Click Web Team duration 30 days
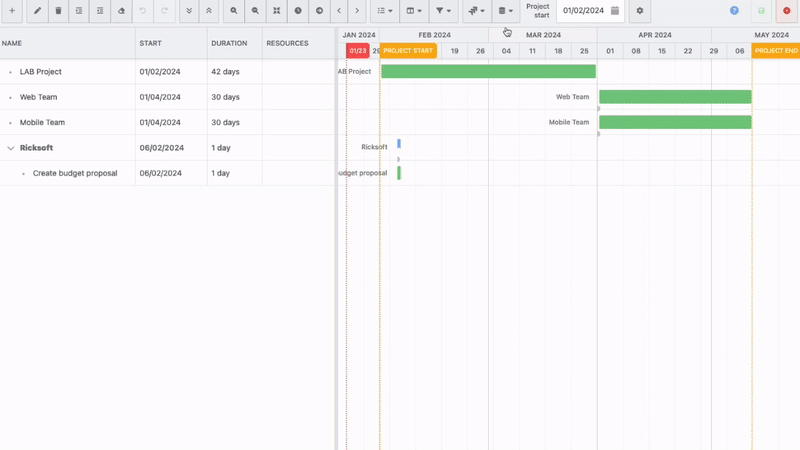Screen dimensions: 800x450 (x=225, y=97)
